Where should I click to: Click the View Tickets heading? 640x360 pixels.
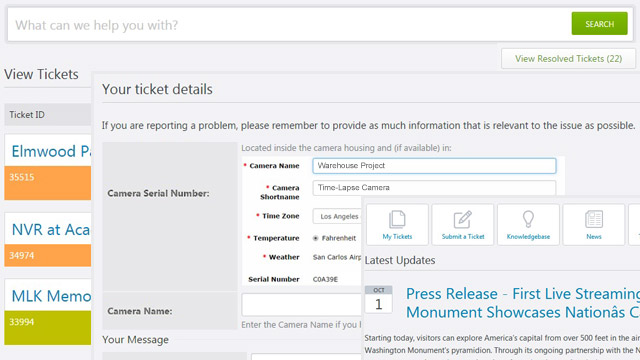pos(41,74)
